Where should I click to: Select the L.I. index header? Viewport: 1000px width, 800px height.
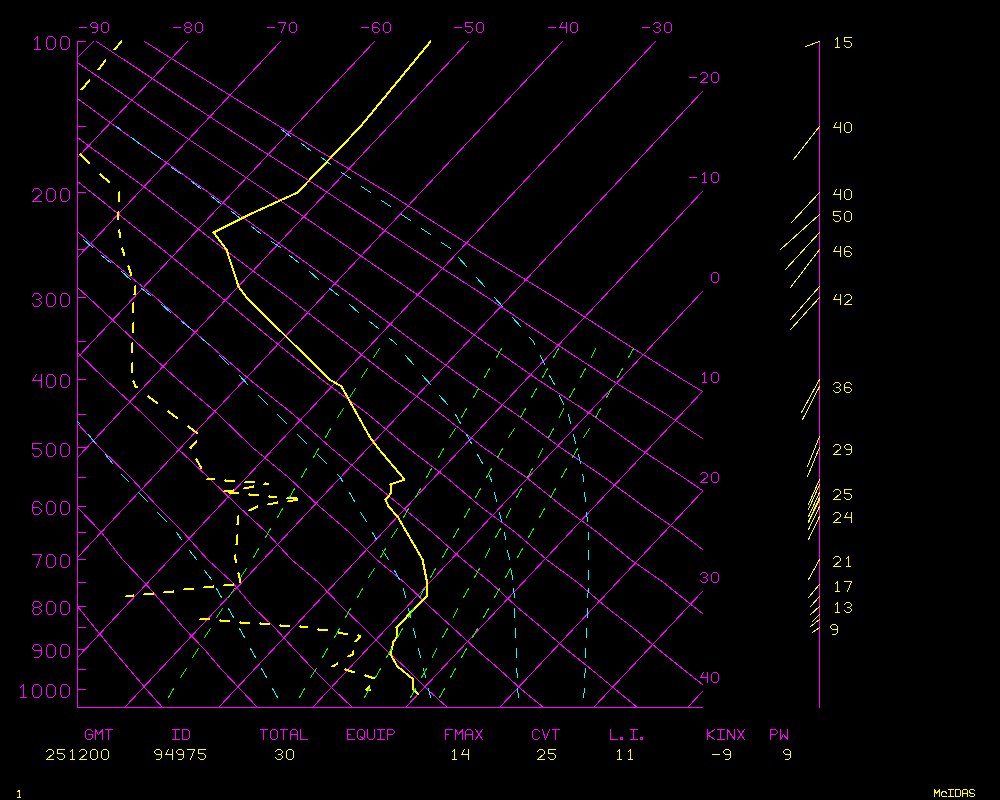click(627, 735)
